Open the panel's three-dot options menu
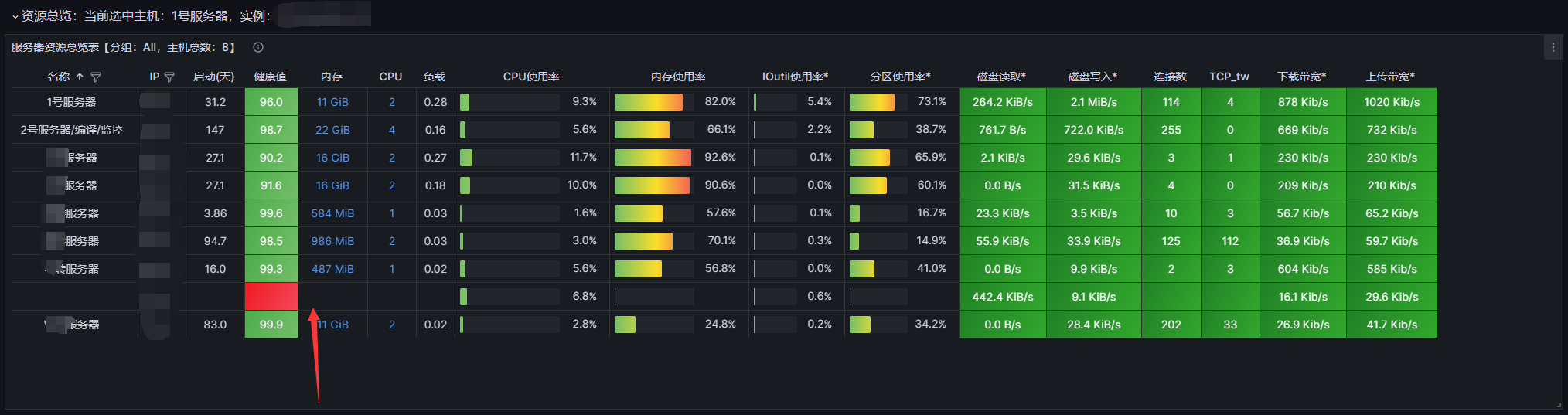This screenshot has width=1568, height=415. click(1553, 47)
